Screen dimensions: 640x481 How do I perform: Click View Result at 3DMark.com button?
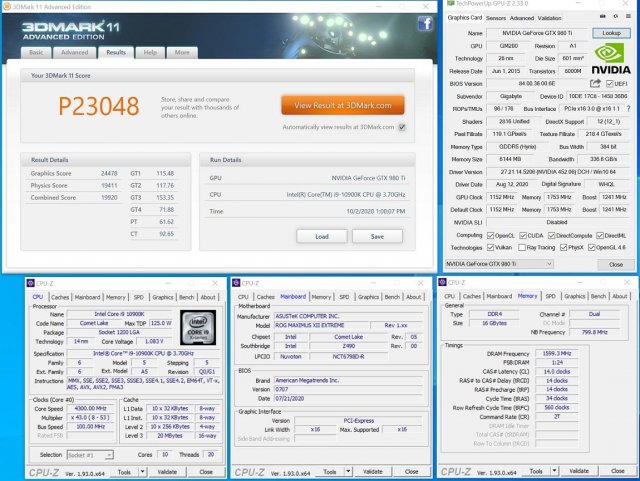[x=343, y=105]
